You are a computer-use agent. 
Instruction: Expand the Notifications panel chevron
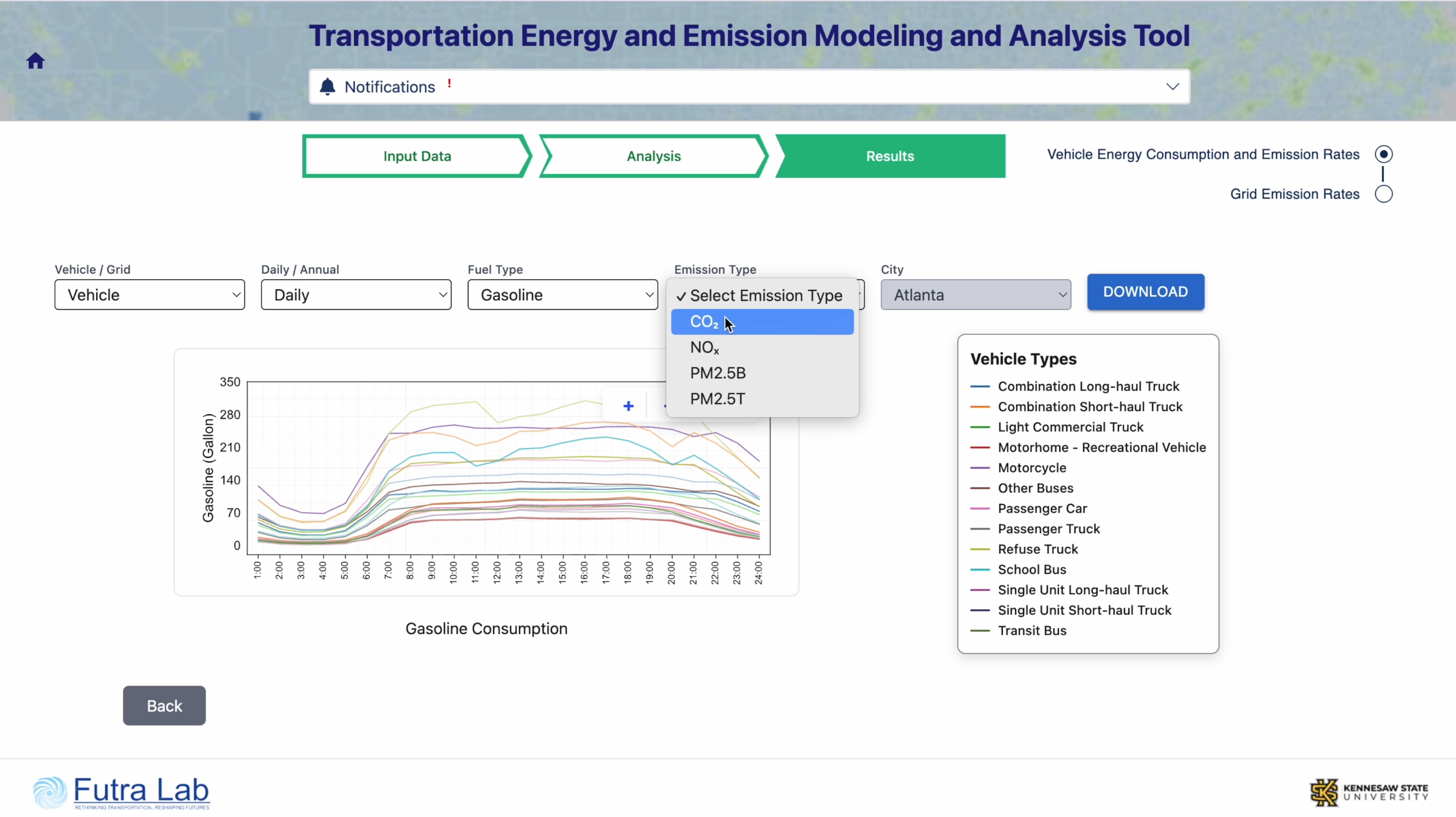pyautogui.click(x=1172, y=86)
